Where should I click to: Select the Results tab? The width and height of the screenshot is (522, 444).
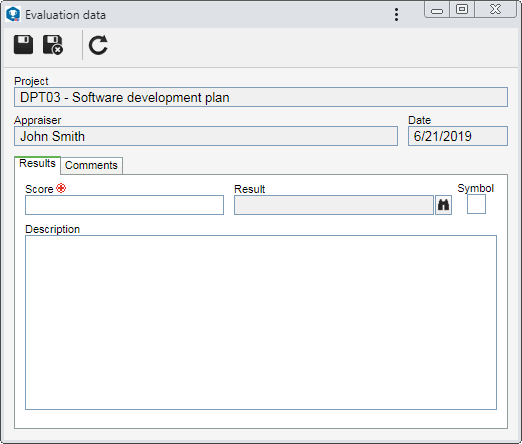pyautogui.click(x=37, y=164)
